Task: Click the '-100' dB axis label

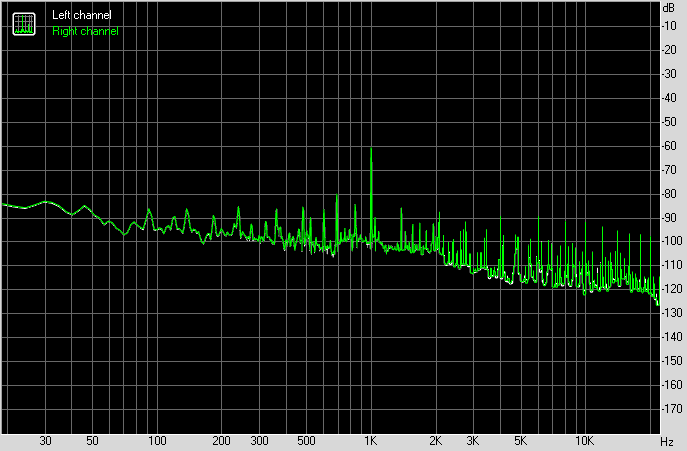Action: 672,241
